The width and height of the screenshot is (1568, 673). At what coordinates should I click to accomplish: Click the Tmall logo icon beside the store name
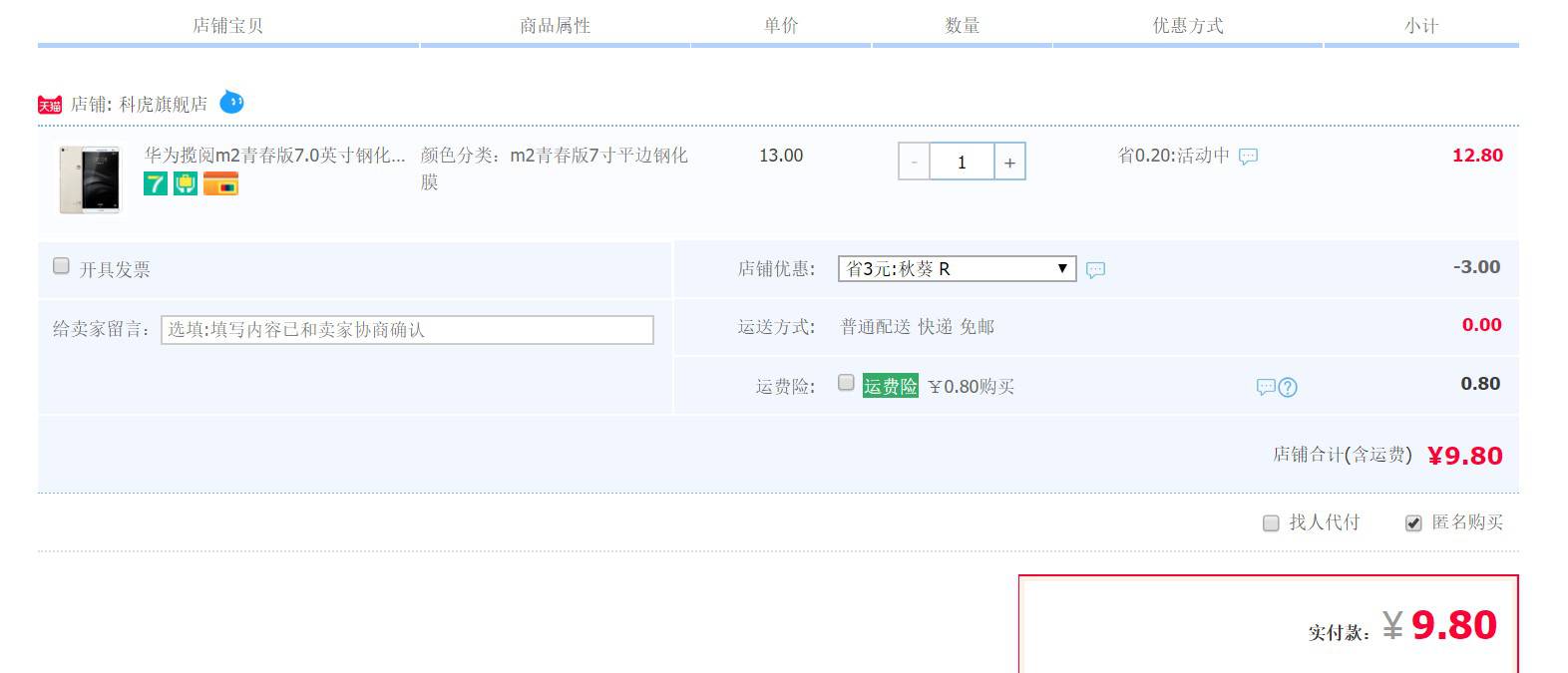coord(50,105)
